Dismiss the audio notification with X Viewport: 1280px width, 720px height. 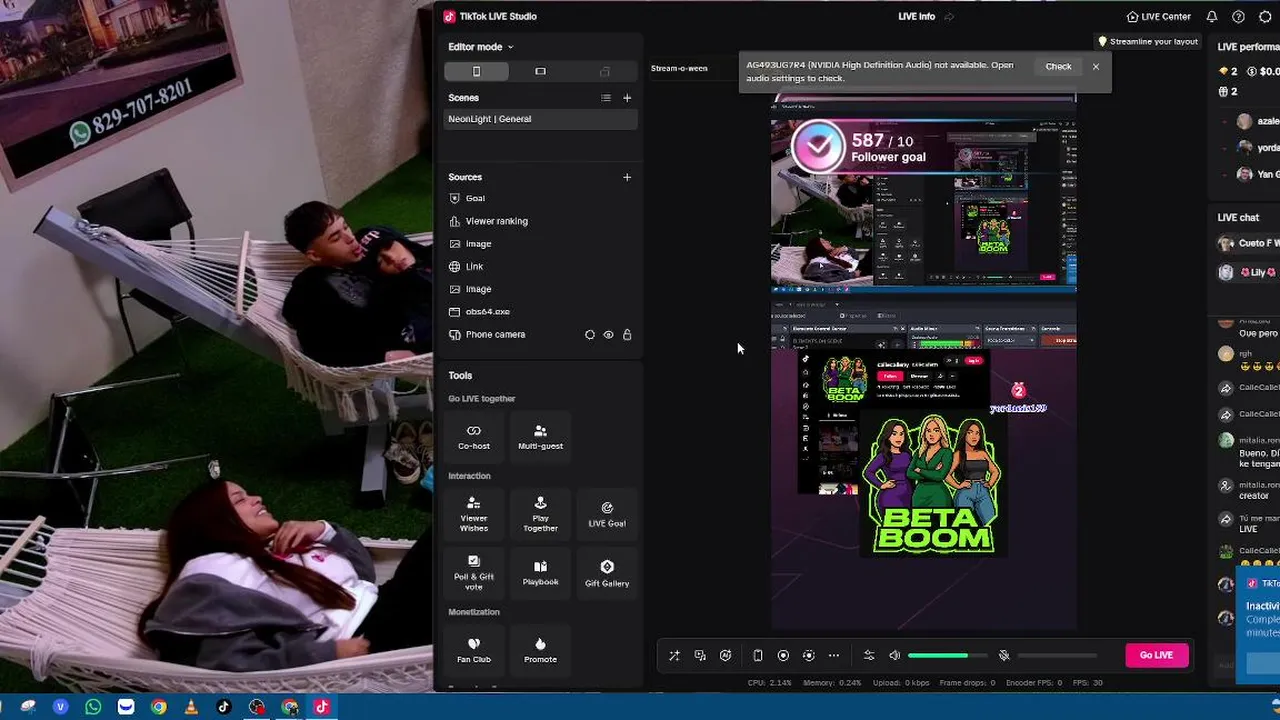[x=1096, y=67]
